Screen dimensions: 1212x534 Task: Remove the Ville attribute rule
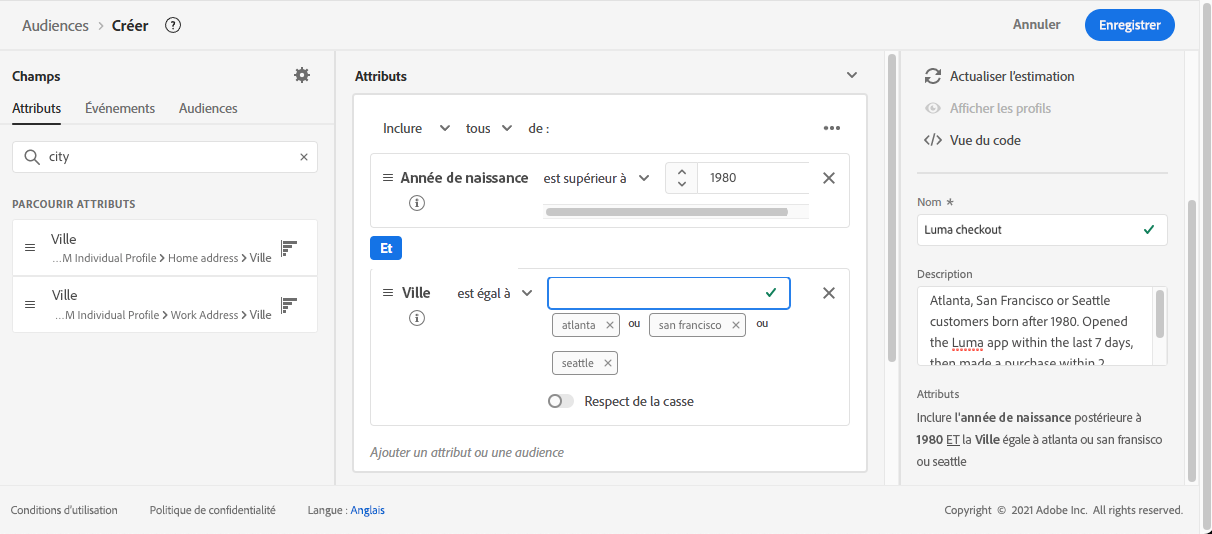(x=828, y=293)
